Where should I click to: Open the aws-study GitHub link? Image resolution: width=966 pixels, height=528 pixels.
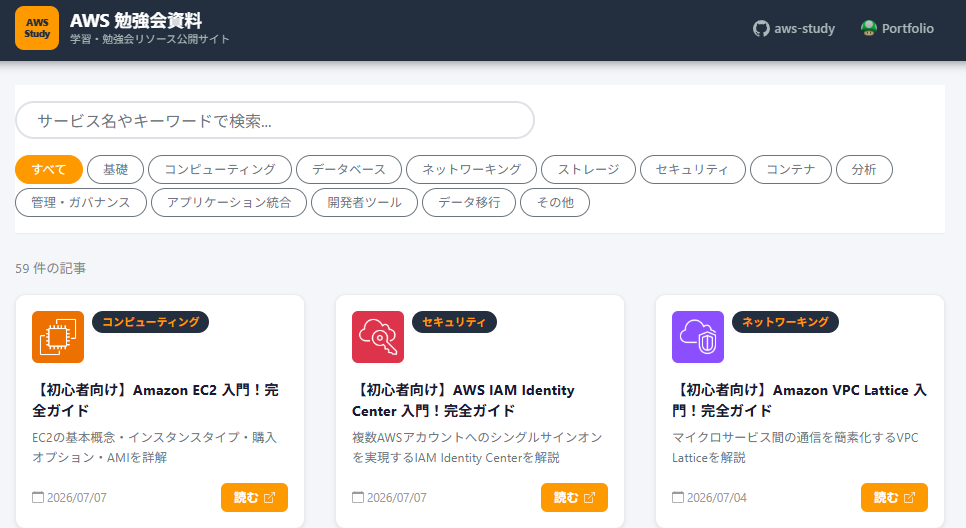click(x=794, y=28)
